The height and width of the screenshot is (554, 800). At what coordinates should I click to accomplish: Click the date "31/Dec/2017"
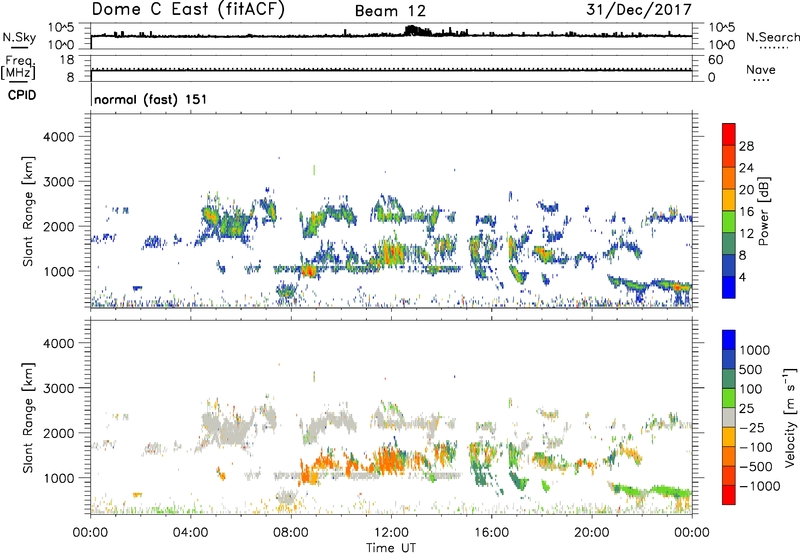[639, 9]
